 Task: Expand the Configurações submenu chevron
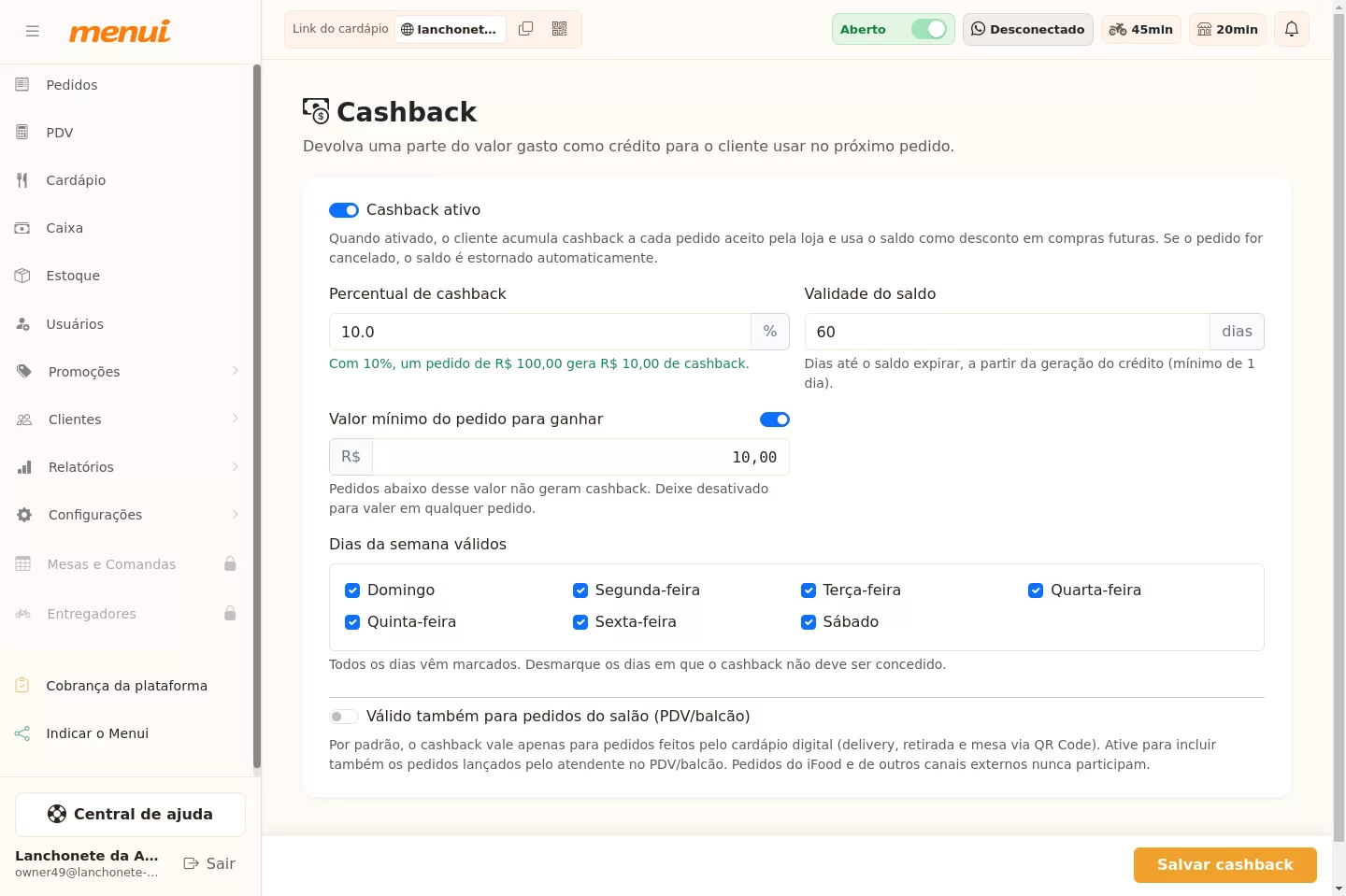(x=236, y=514)
